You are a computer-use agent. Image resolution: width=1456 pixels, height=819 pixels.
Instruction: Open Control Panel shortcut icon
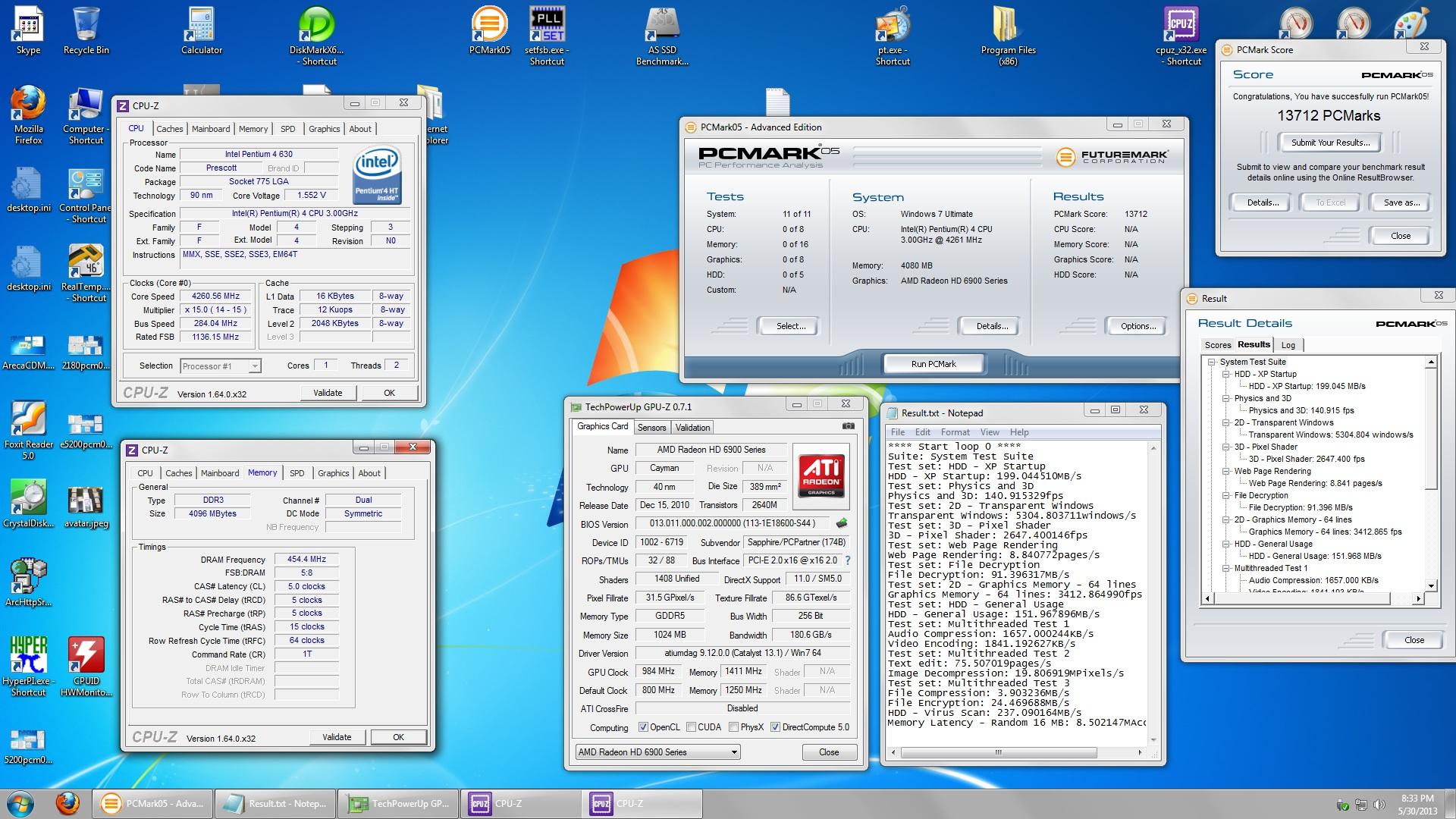click(x=86, y=195)
